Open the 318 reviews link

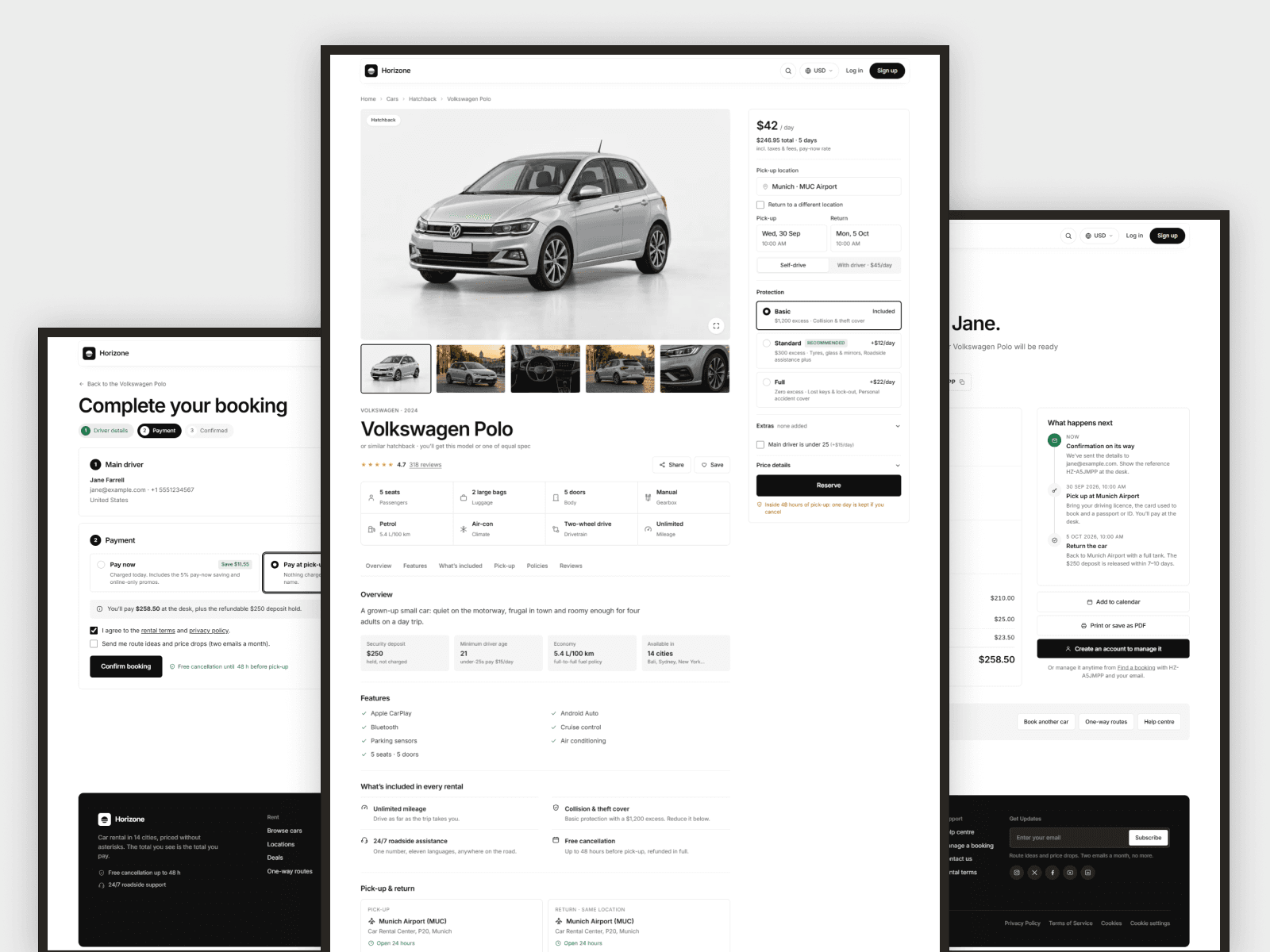click(x=425, y=465)
